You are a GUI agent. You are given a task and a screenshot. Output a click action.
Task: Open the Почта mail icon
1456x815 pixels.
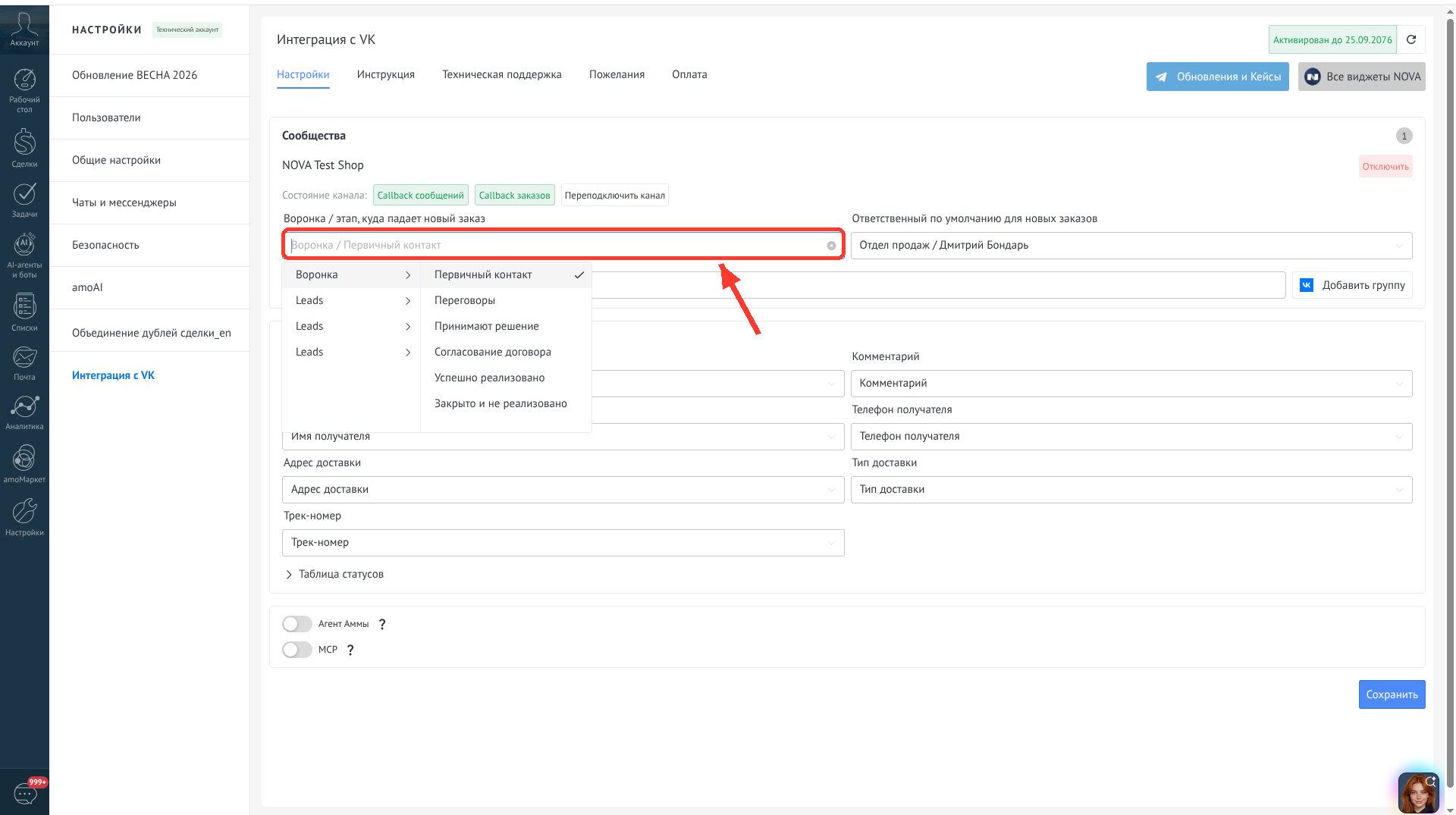[x=24, y=362]
